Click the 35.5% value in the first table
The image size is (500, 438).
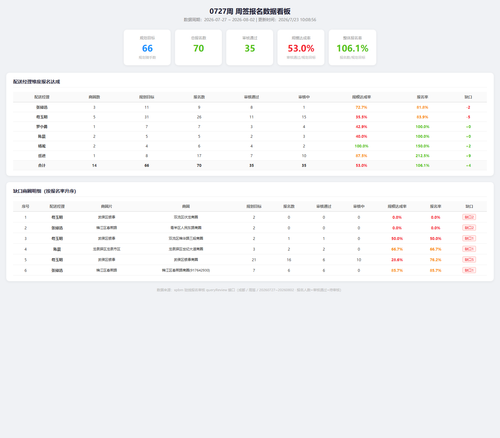pos(361,117)
